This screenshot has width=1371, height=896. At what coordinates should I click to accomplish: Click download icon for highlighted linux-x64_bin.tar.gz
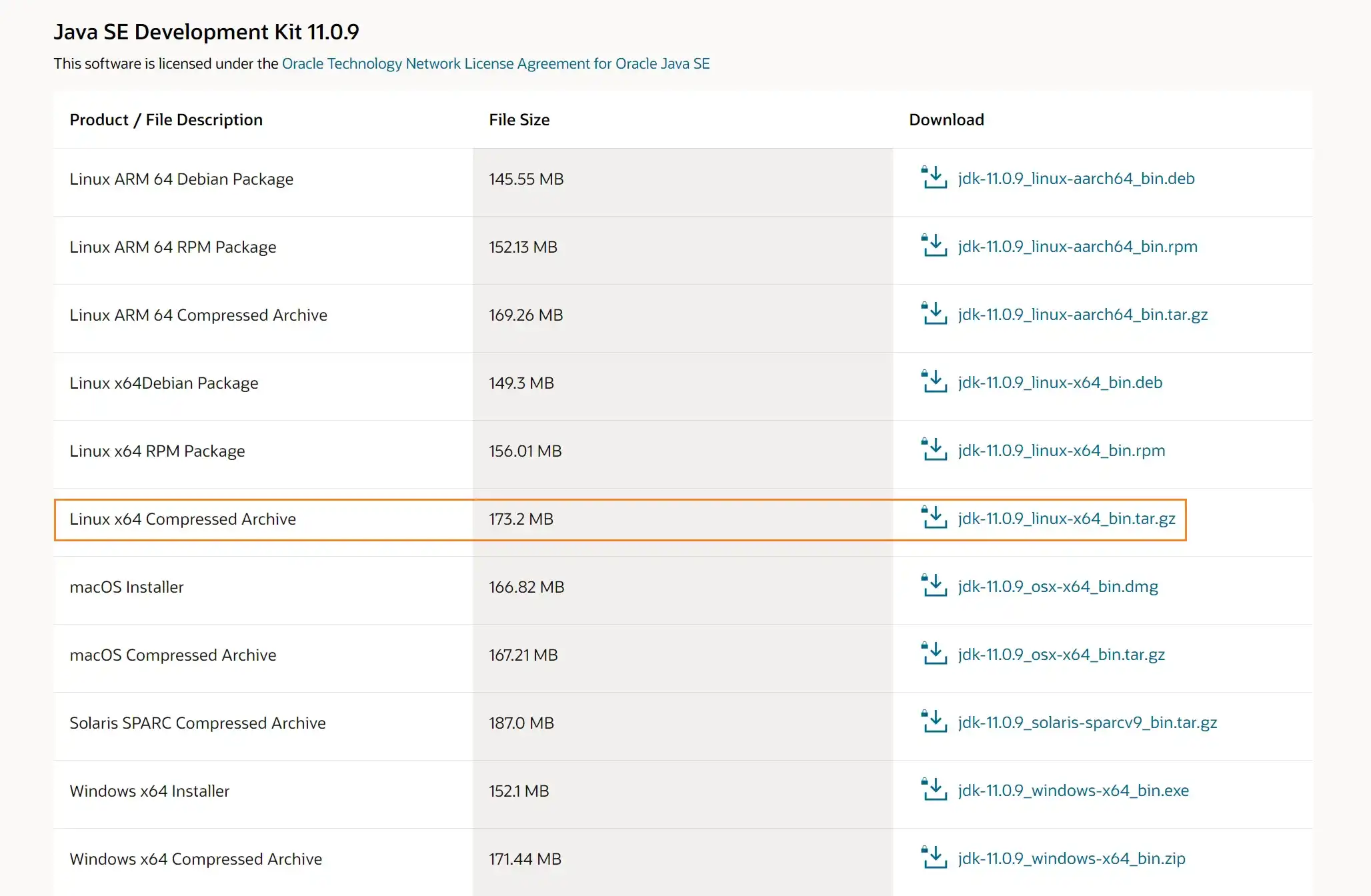tap(934, 518)
